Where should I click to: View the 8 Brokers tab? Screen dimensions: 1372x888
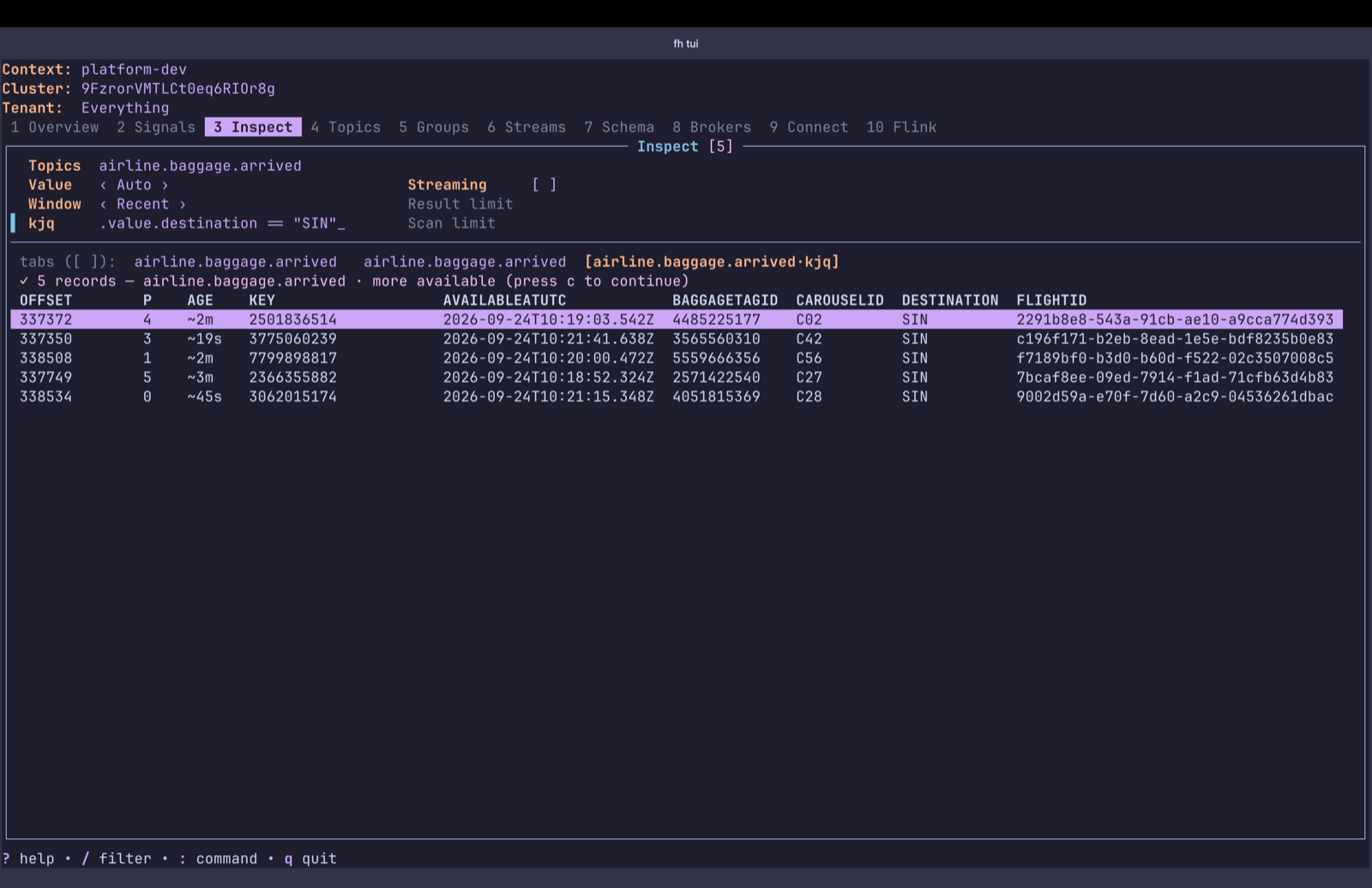point(712,127)
